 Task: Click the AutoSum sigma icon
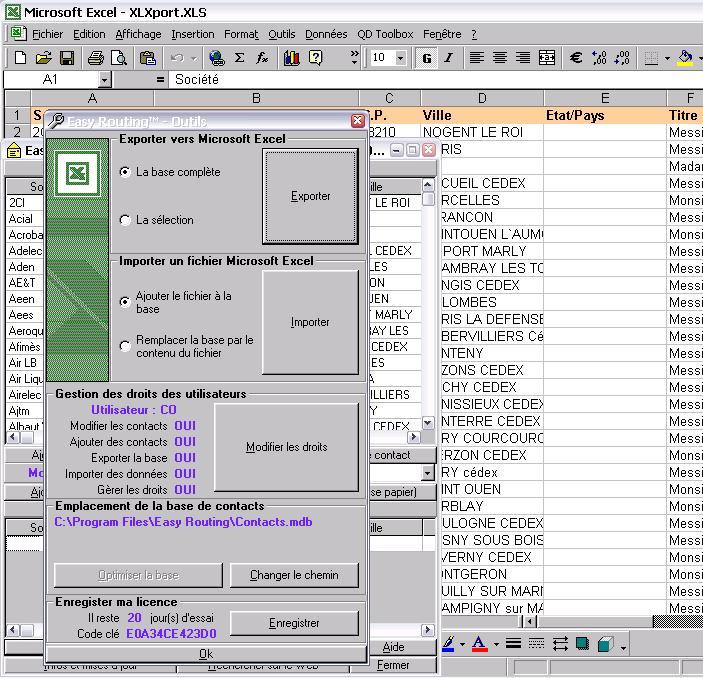pyautogui.click(x=239, y=59)
